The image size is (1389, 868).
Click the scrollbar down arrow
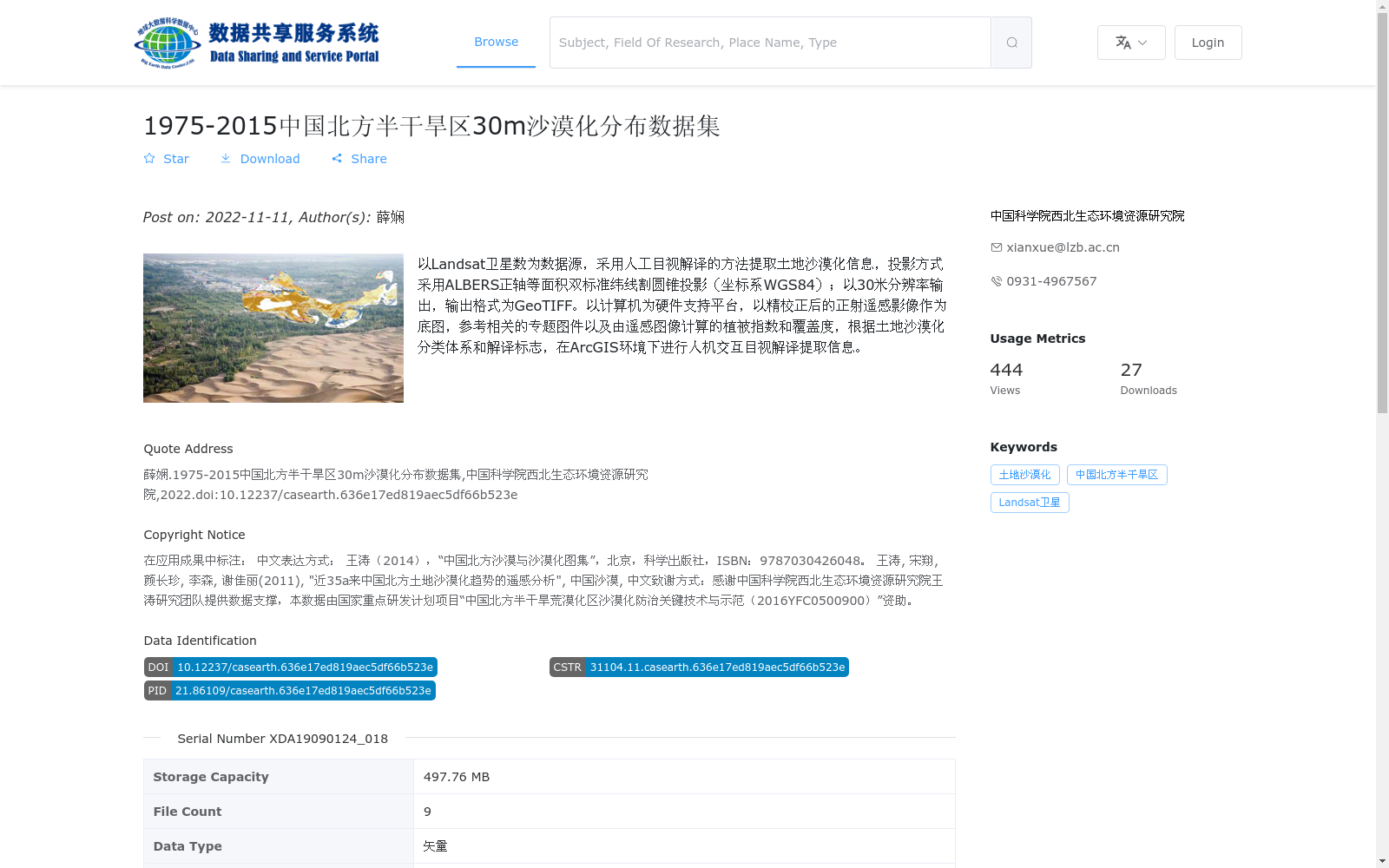pyautogui.click(x=1382, y=861)
